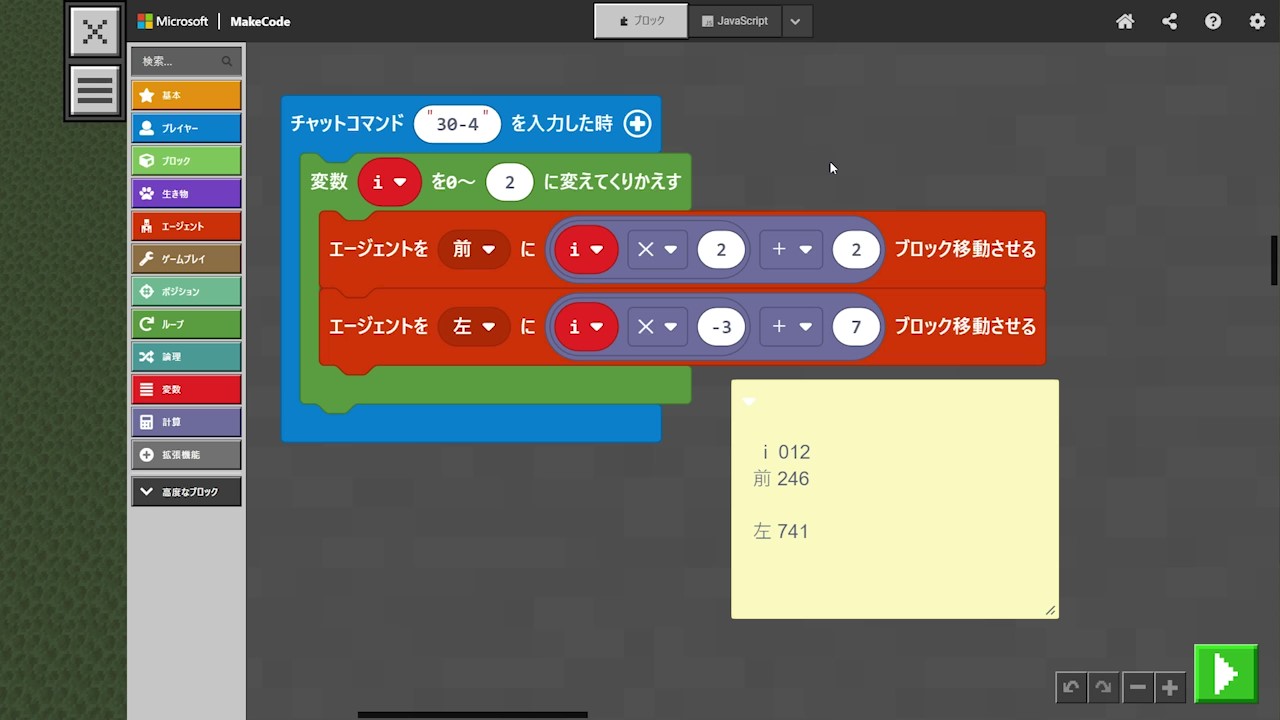Zoom out workspace with minus button
The image size is (1280, 720).
[x=1137, y=687]
